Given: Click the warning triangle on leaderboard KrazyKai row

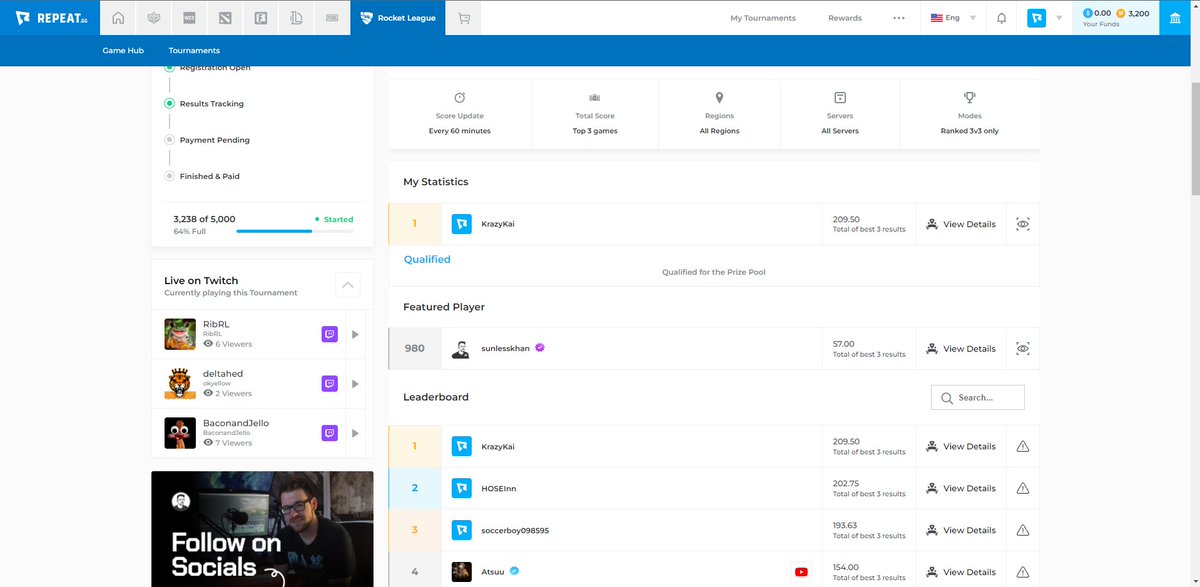Looking at the screenshot, I should (1022, 446).
